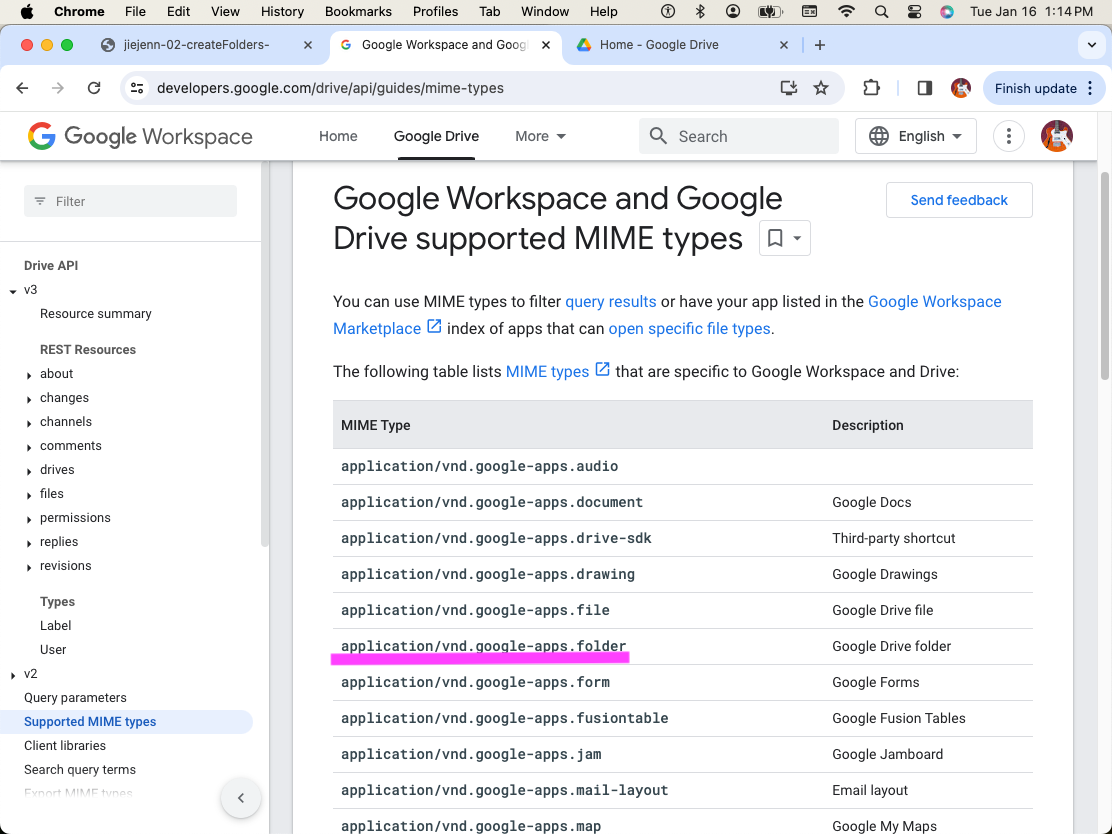Select Supported MIME types in the sidebar
1112x834 pixels.
126,721
